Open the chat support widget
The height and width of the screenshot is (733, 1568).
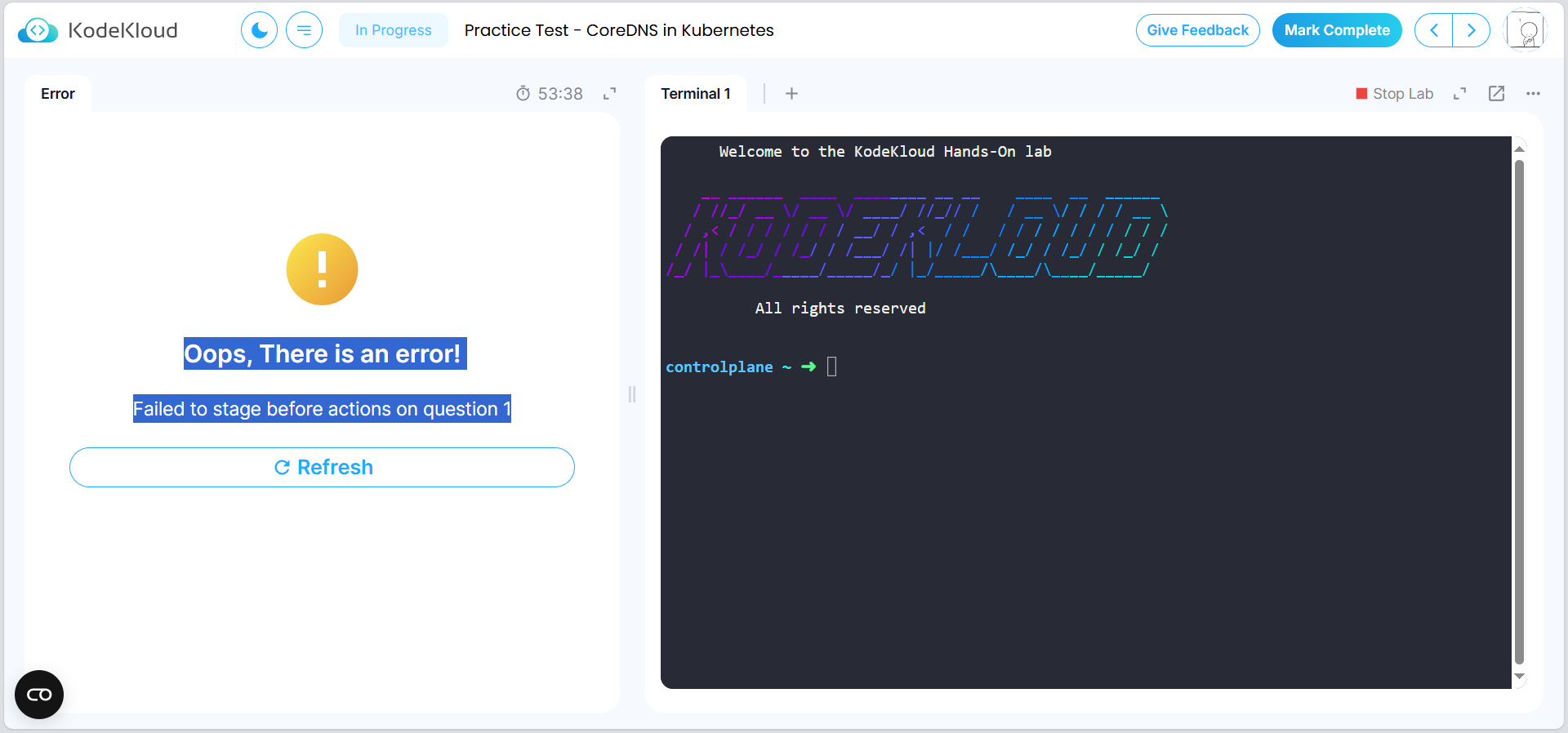tap(39, 695)
